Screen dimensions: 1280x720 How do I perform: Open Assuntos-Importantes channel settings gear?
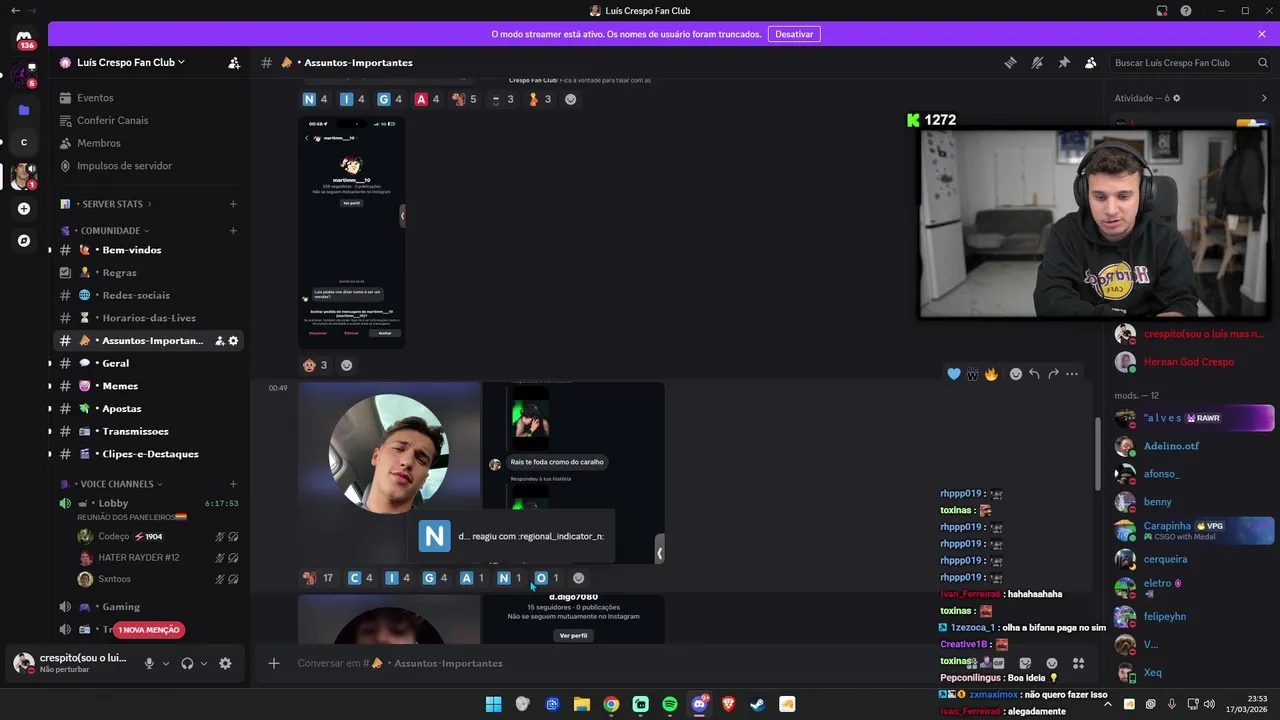click(x=233, y=341)
